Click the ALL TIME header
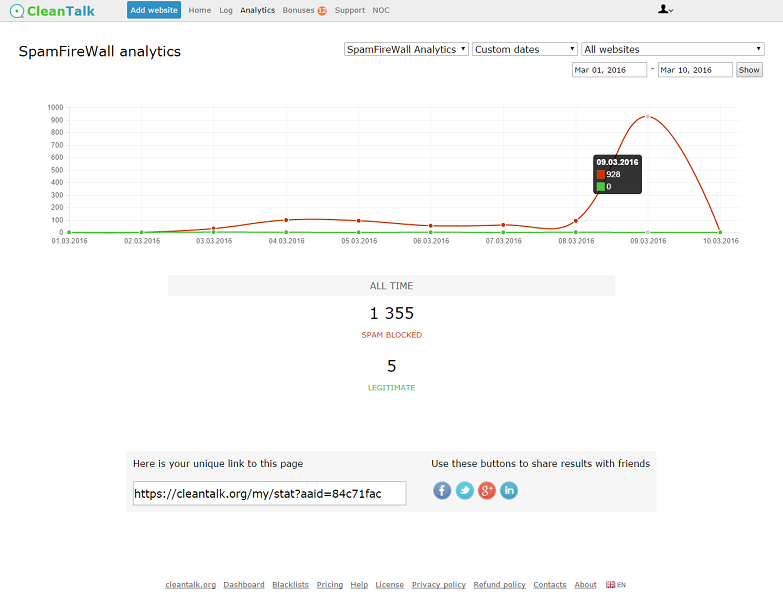Viewport: 783px width, 600px height. click(x=392, y=286)
